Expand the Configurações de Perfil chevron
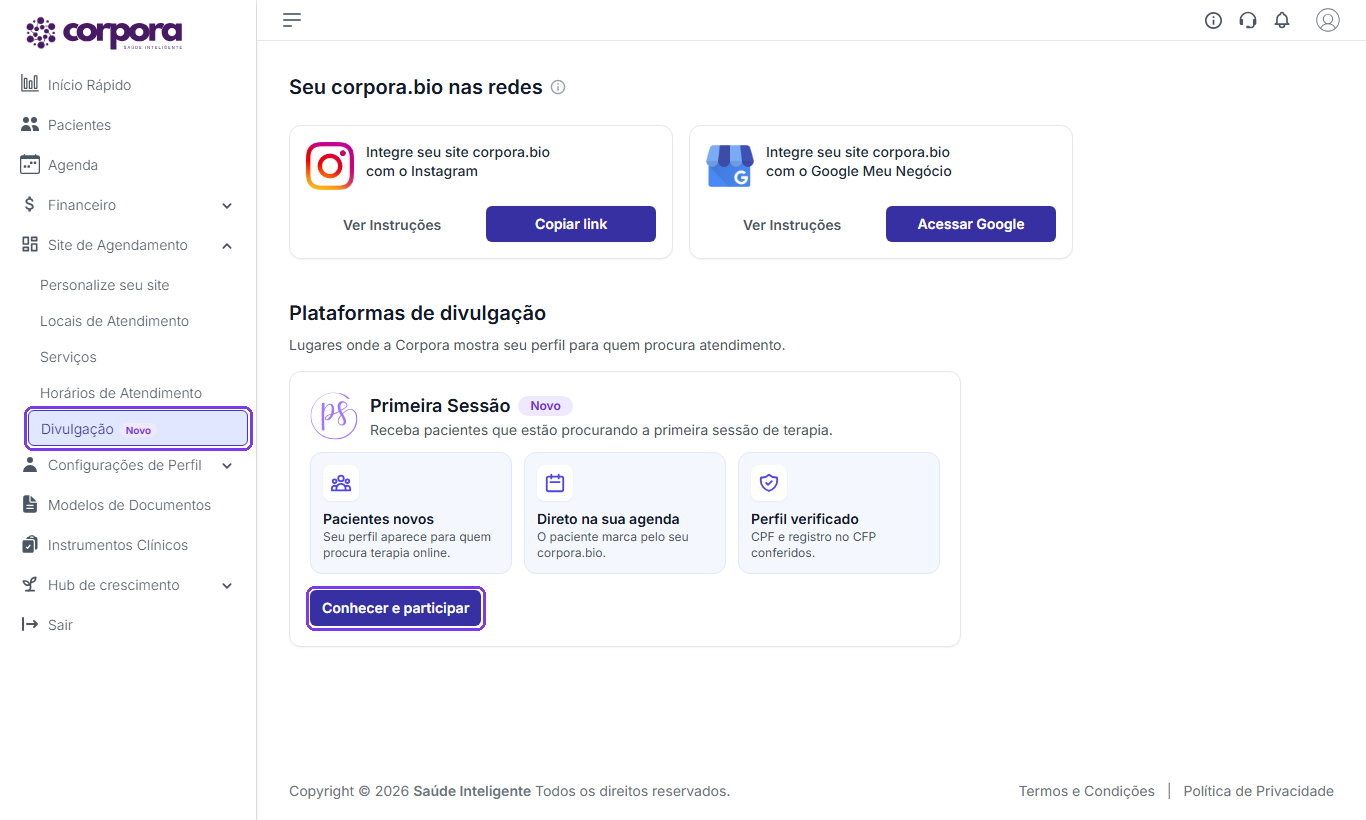 pyautogui.click(x=227, y=465)
